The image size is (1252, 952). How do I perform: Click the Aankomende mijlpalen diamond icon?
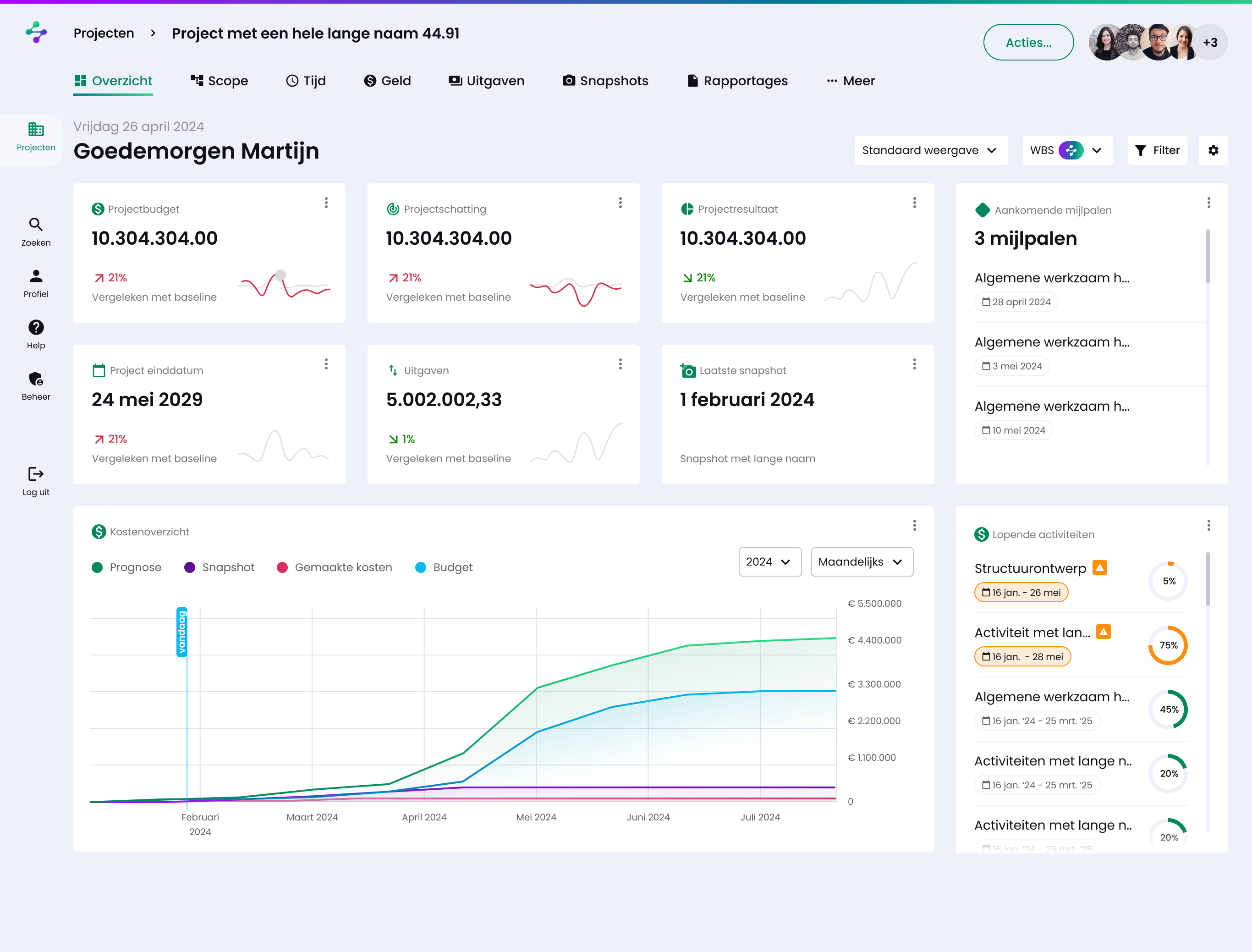tap(983, 210)
